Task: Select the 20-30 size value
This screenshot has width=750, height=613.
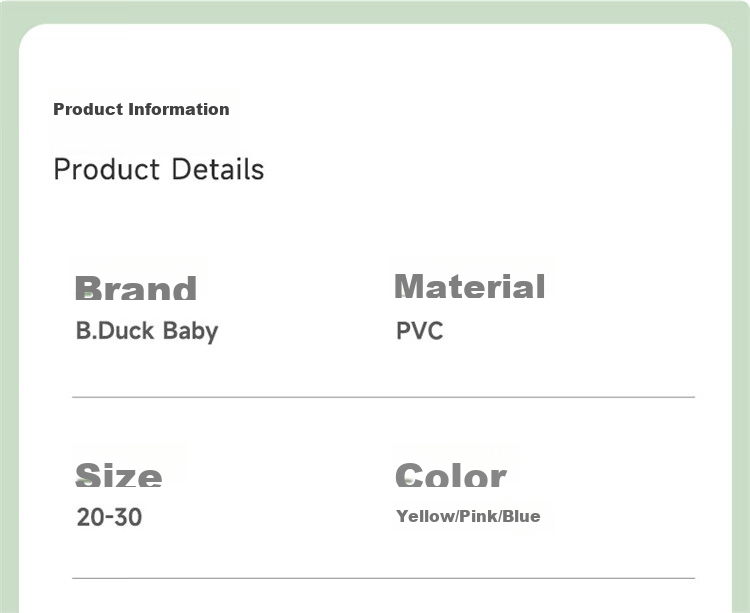Action: tap(109, 517)
